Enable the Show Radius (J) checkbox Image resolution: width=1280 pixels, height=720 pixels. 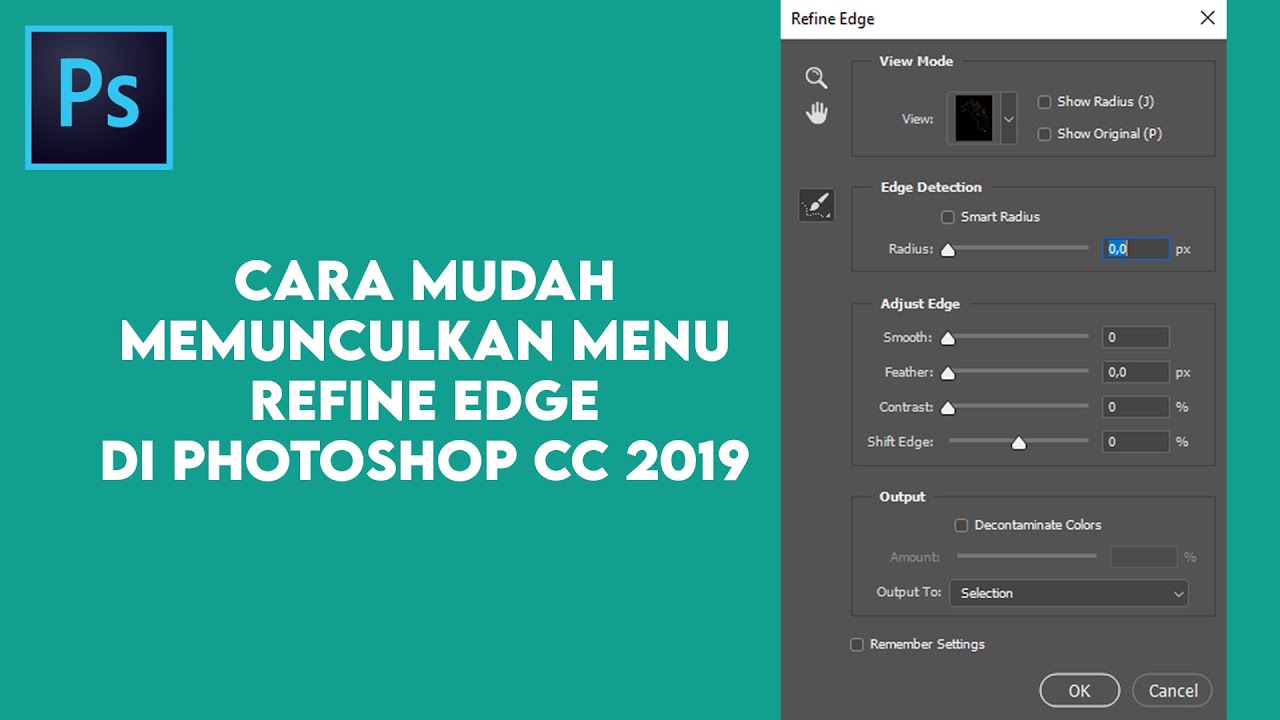pos(1044,102)
